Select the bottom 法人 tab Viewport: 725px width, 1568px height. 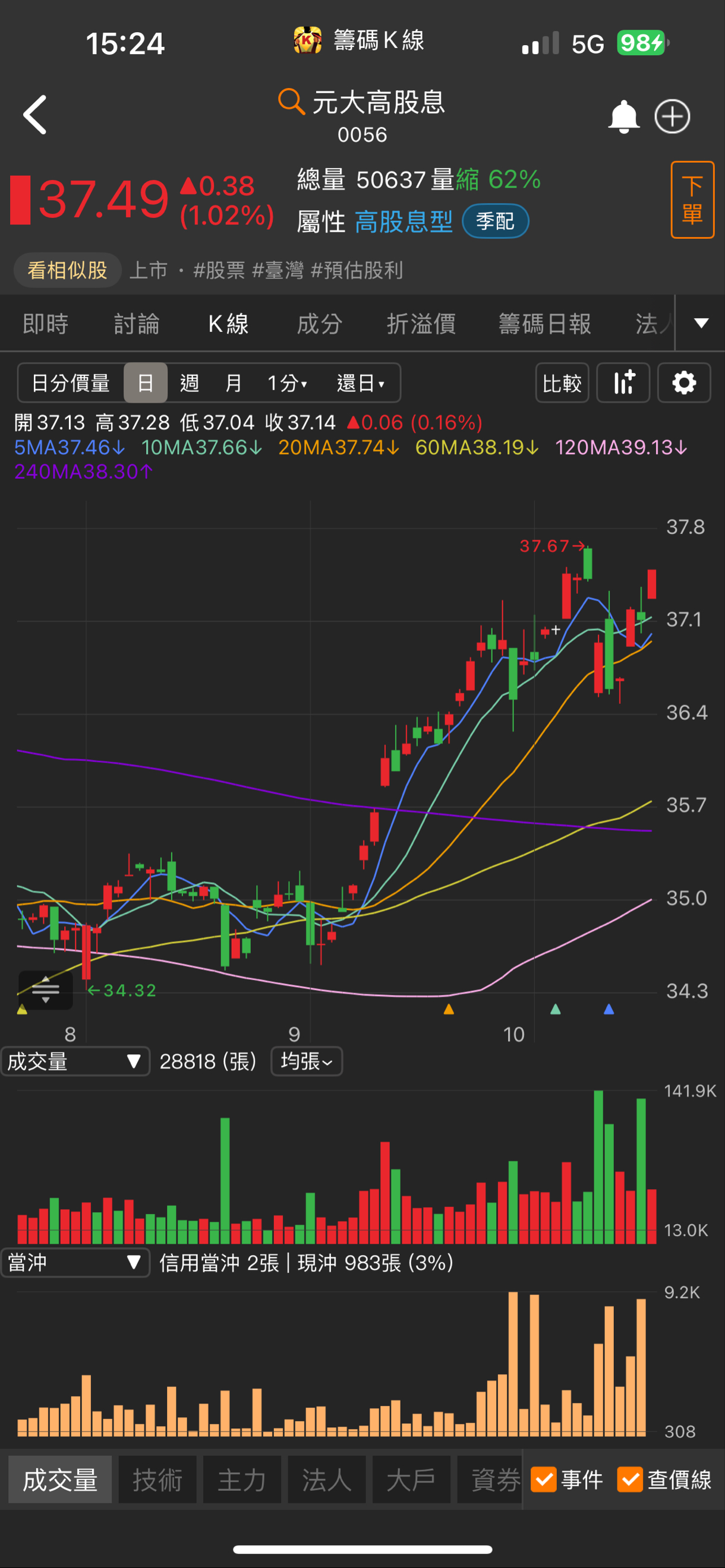tap(327, 1480)
